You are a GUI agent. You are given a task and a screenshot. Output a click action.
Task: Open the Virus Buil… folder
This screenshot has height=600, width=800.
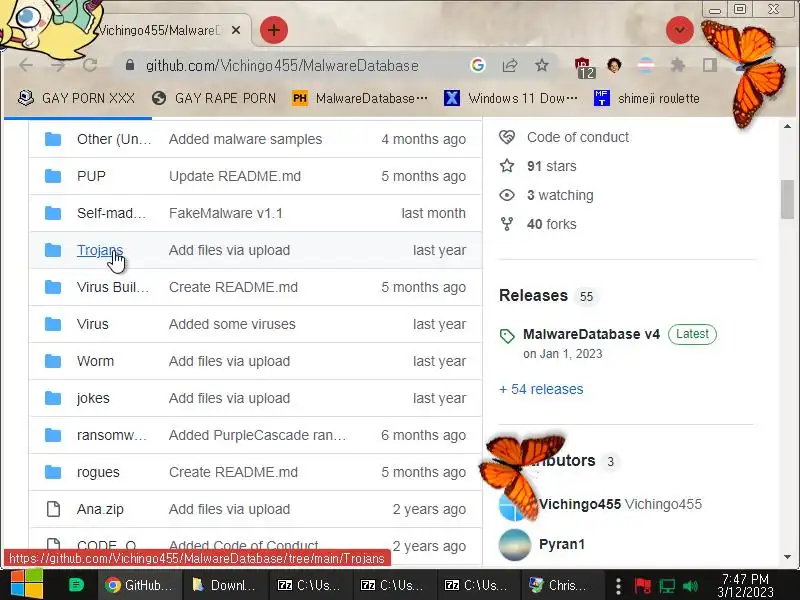pyautogui.click(x=113, y=287)
